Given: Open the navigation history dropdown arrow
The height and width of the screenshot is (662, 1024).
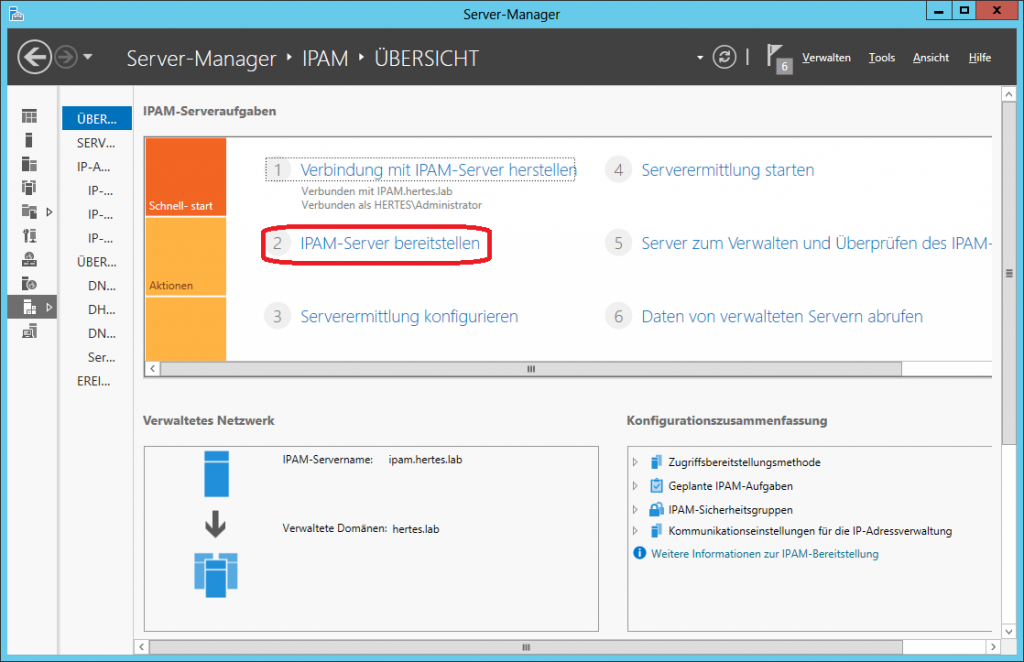Looking at the screenshot, I should pyautogui.click(x=88, y=57).
